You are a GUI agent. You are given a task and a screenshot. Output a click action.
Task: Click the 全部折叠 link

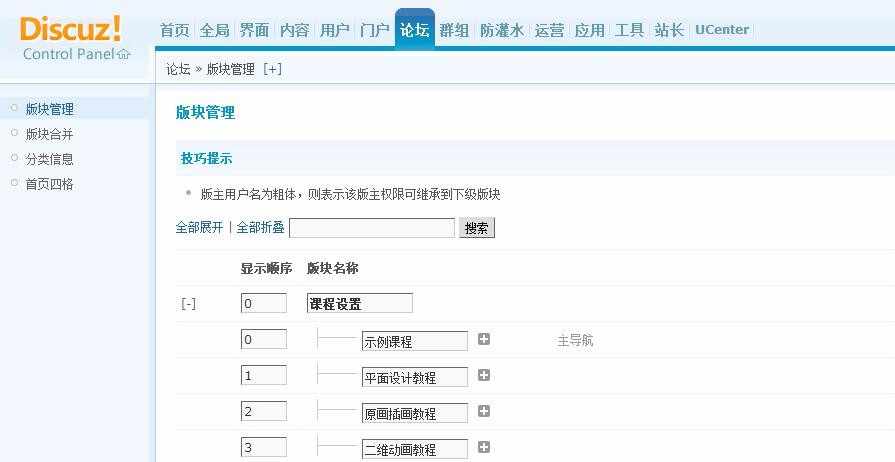(260, 227)
